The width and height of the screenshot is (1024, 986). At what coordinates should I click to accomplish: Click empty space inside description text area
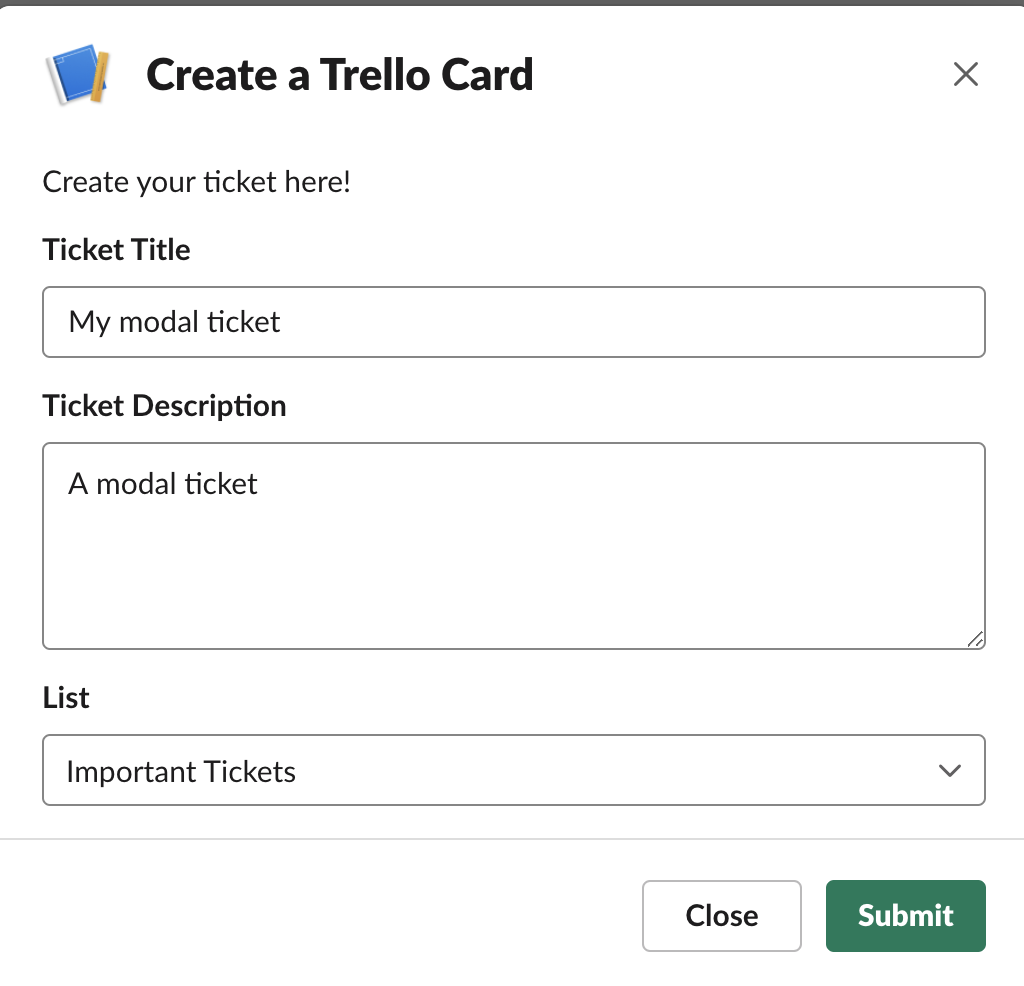pyautogui.click(x=513, y=575)
